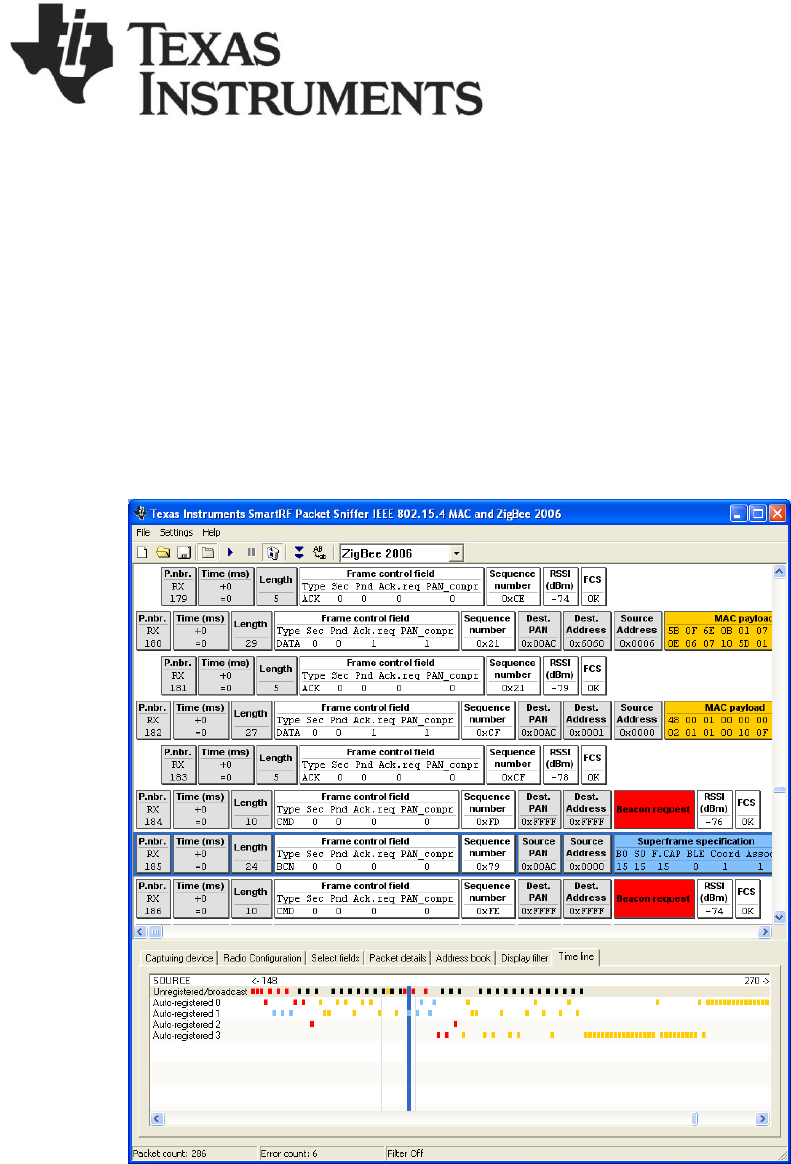
Task: Click the packet list scroll-down arrow
Action: [x=779, y=918]
